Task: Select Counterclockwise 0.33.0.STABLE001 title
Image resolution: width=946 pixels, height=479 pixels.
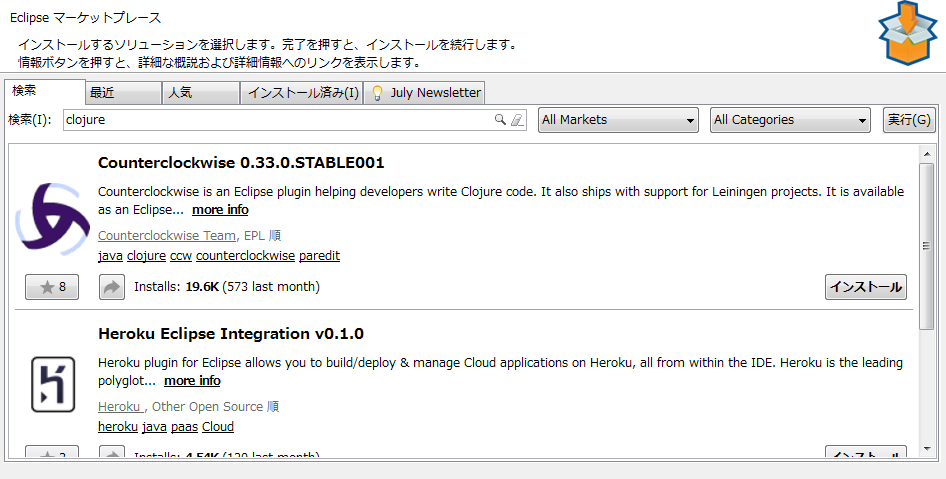Action: (241, 163)
